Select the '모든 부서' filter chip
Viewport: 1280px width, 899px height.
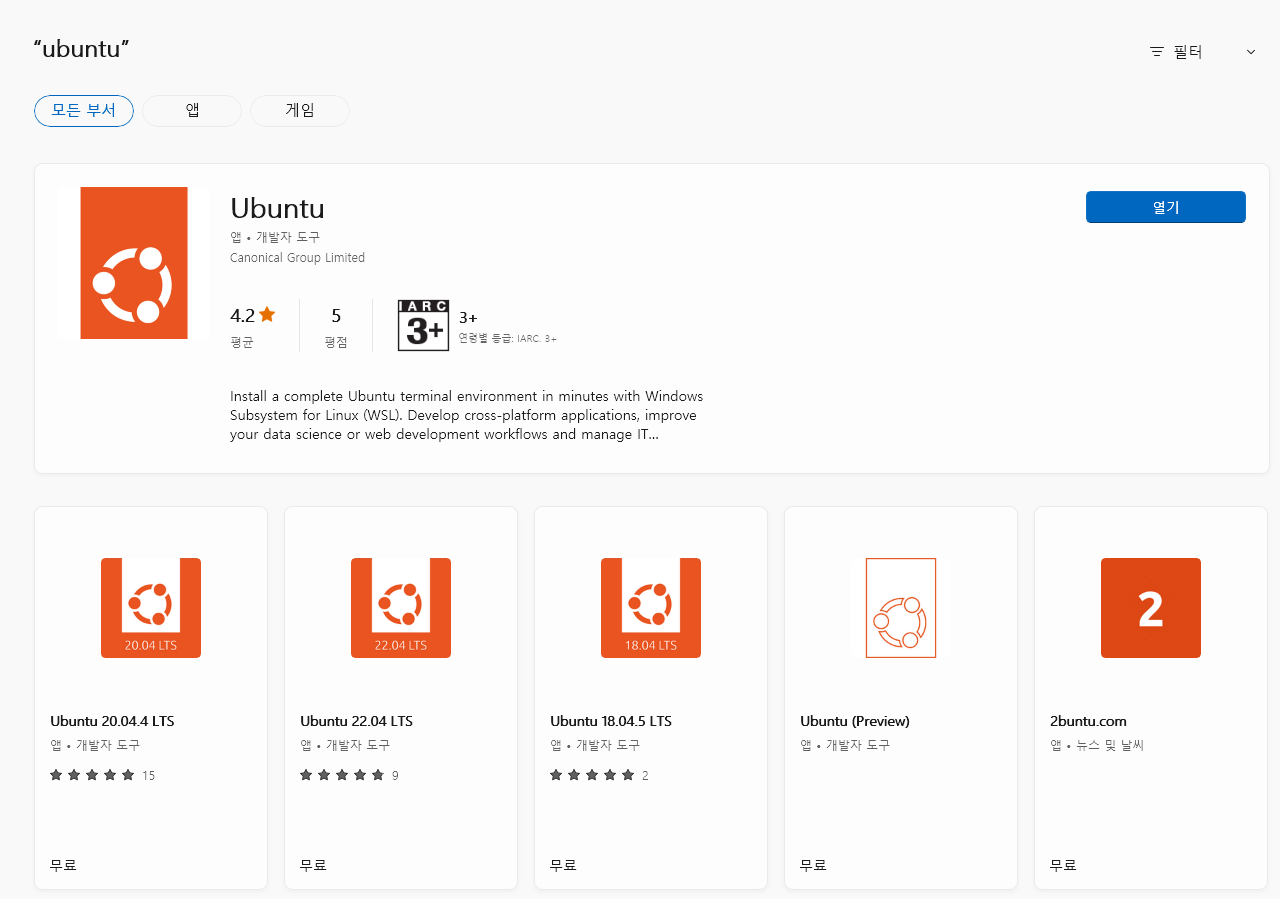[x=83, y=111]
